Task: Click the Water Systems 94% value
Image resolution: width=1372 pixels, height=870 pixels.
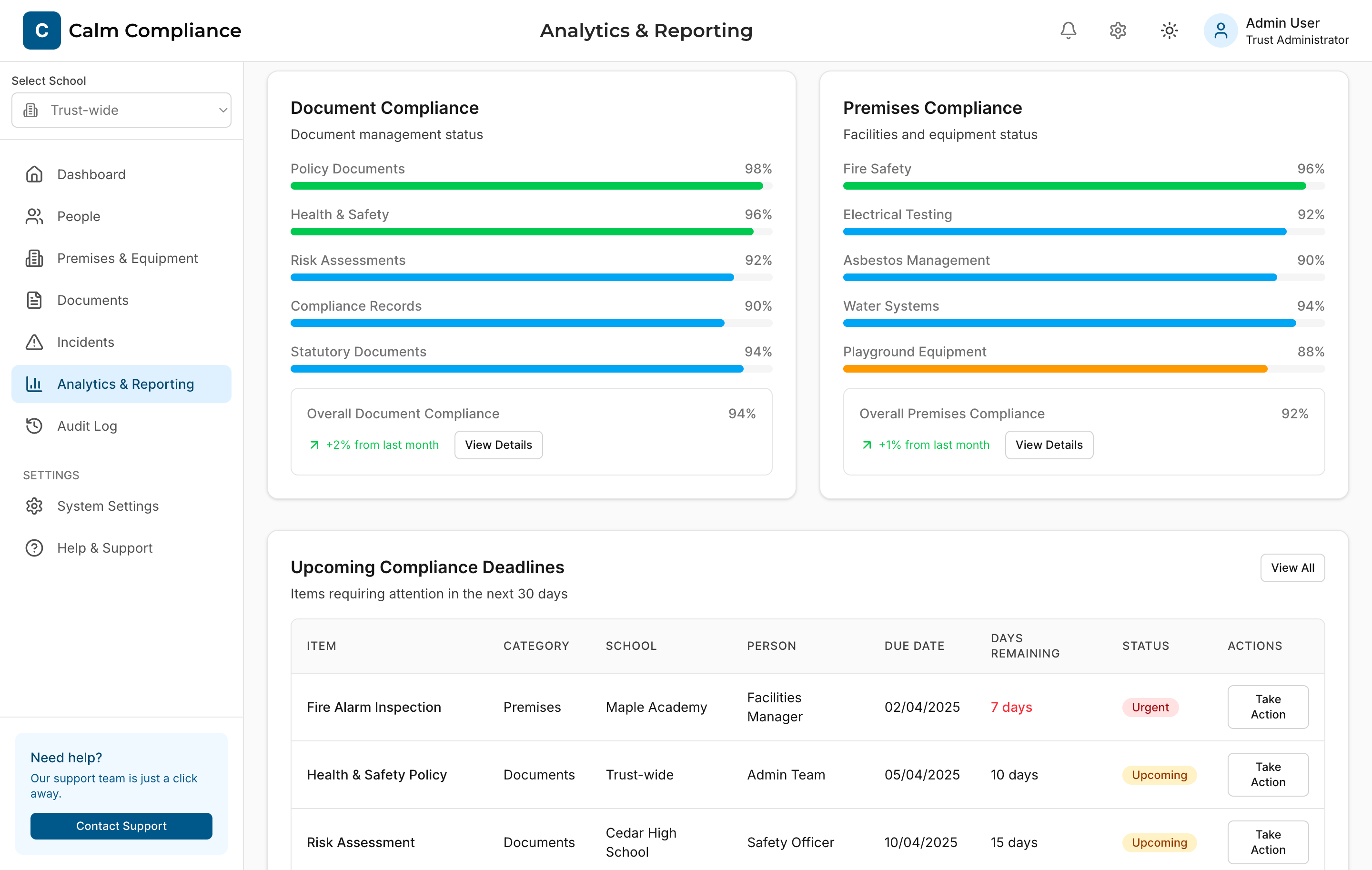Action: [1311, 306]
